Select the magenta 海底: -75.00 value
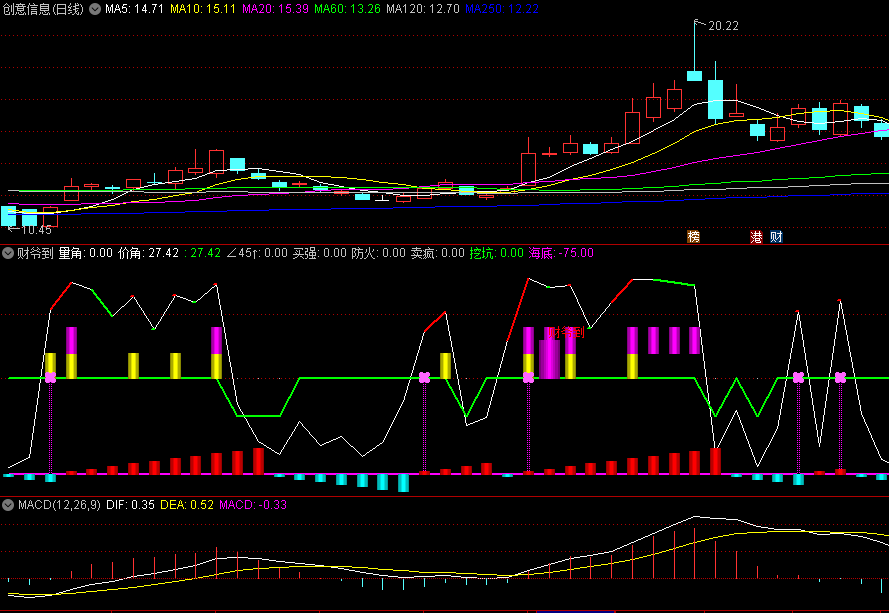 point(561,253)
